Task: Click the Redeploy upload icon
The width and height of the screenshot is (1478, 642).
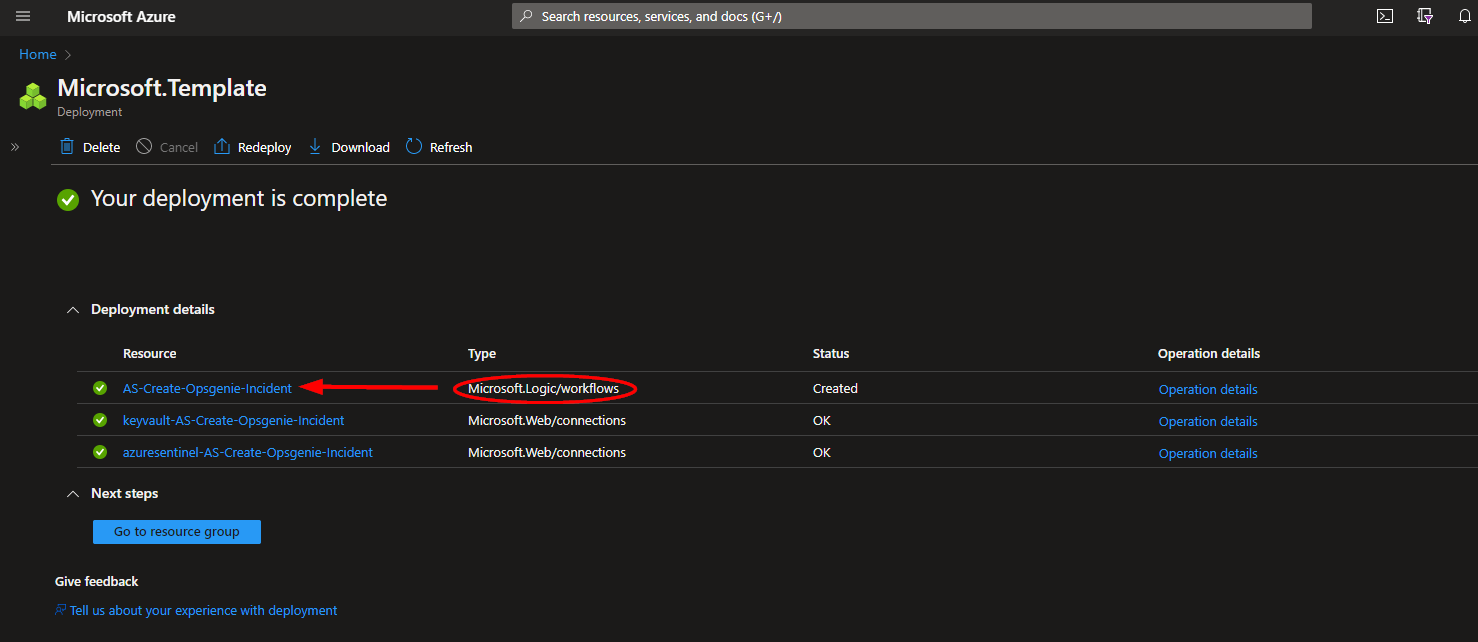Action: coord(222,147)
